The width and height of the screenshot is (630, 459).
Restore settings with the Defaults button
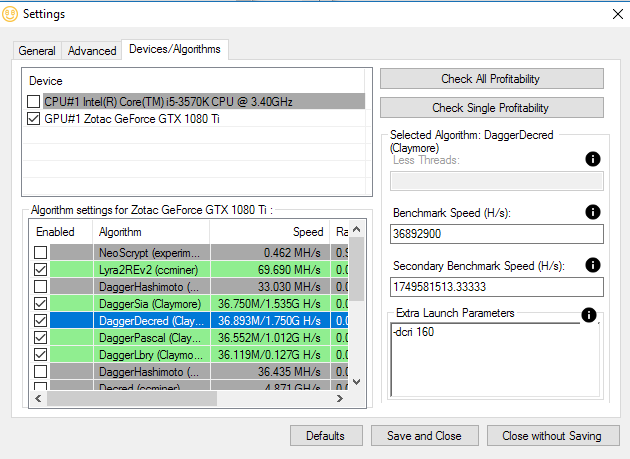[326, 436]
